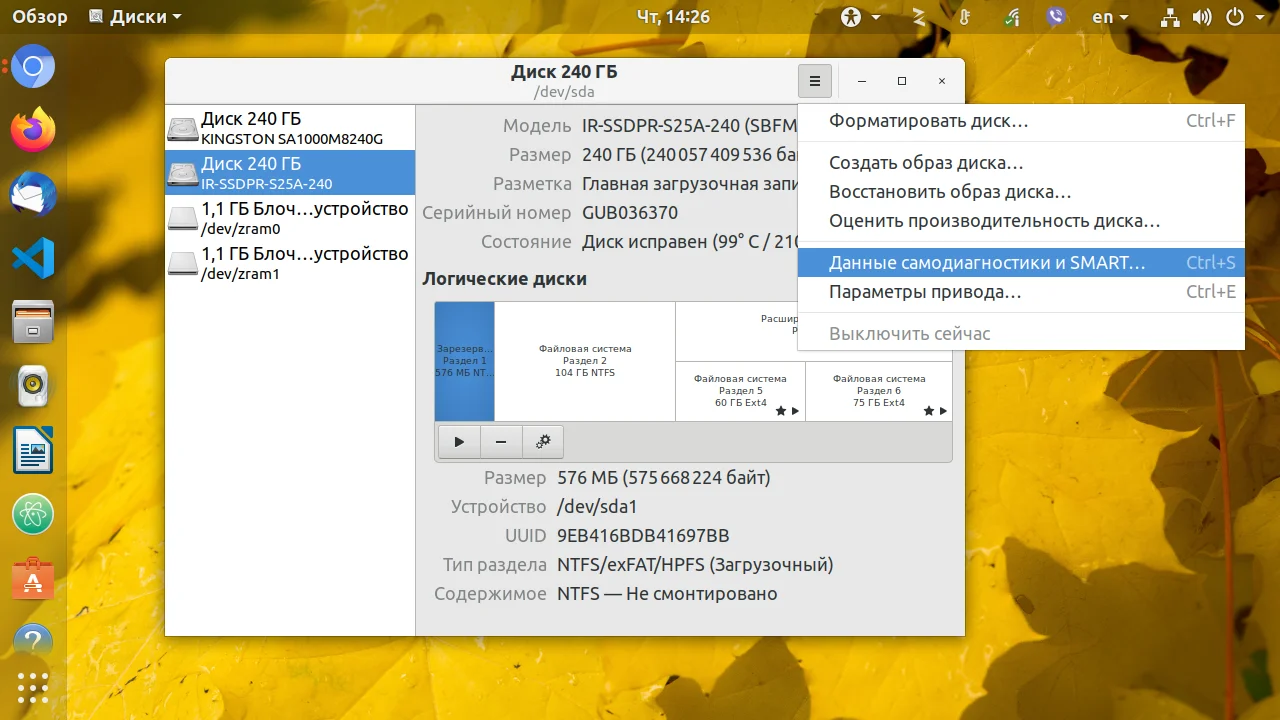Select the /dev/zram0 block device
The image size is (1280, 720).
click(x=290, y=218)
